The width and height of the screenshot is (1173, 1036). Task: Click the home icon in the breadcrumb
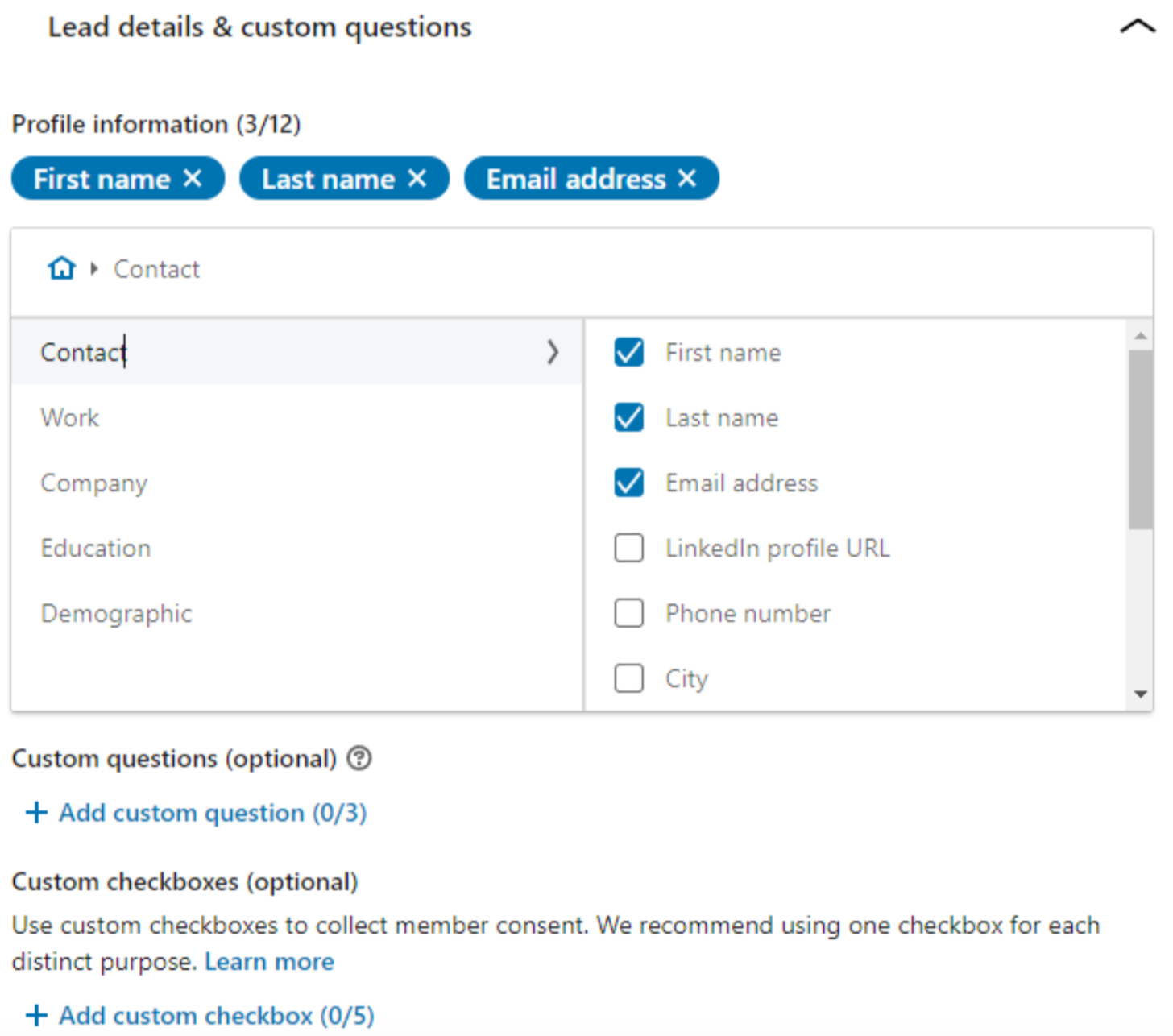tap(61, 267)
